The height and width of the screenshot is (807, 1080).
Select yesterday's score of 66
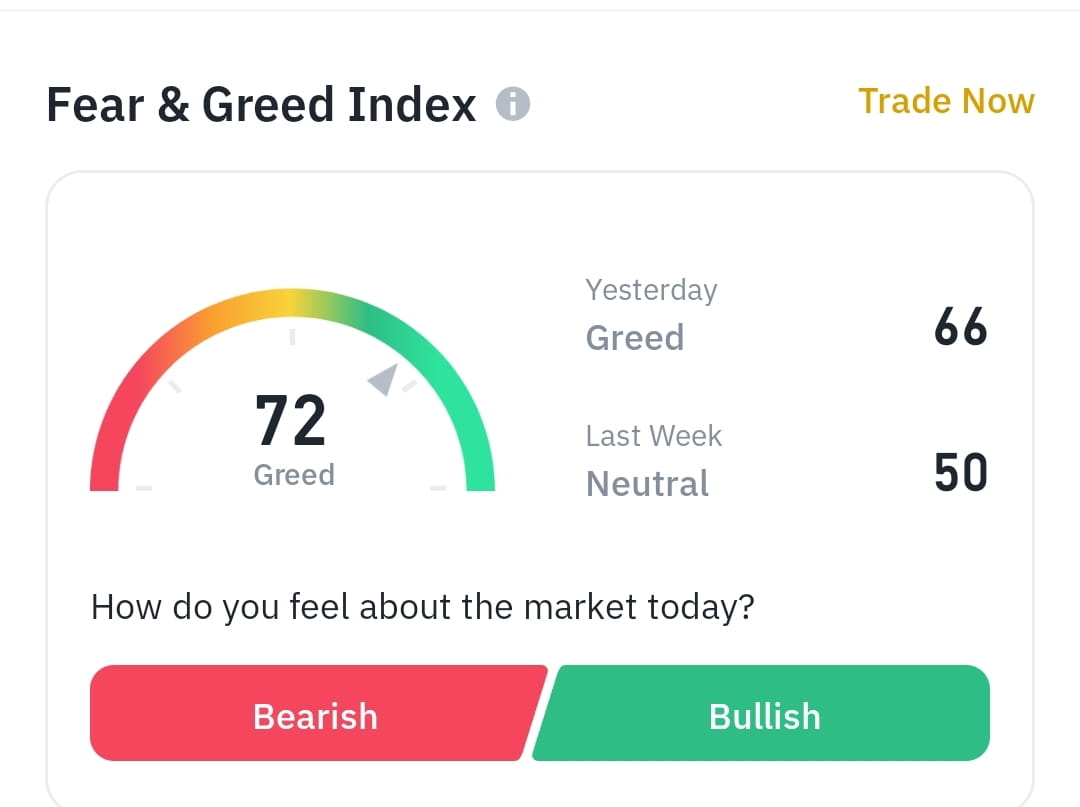[x=959, y=326]
